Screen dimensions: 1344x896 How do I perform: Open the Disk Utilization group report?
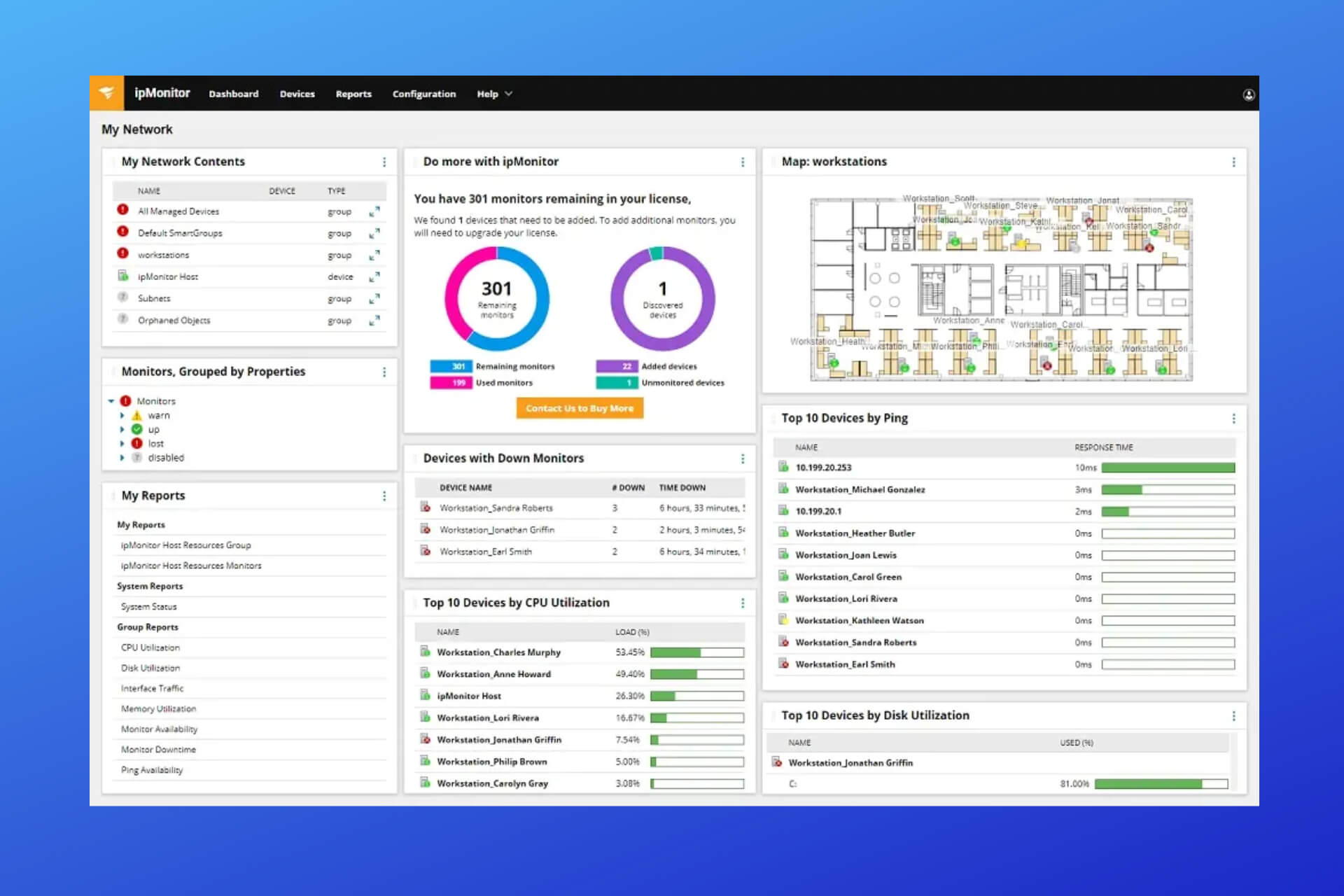point(150,668)
